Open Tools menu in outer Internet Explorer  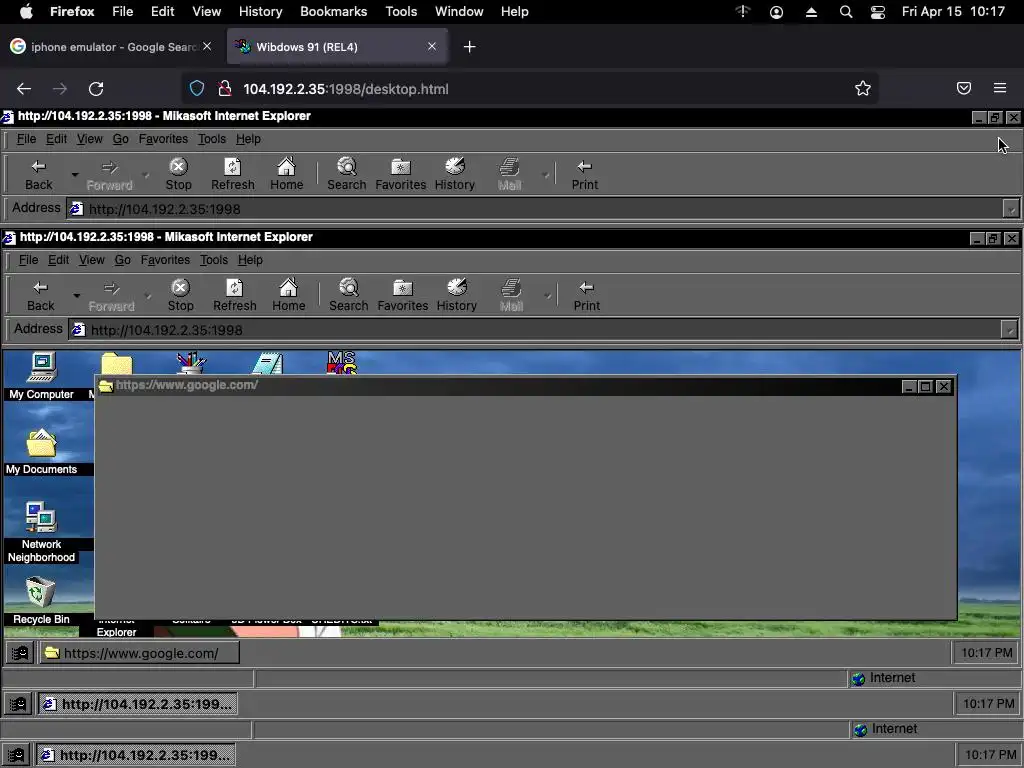212,139
